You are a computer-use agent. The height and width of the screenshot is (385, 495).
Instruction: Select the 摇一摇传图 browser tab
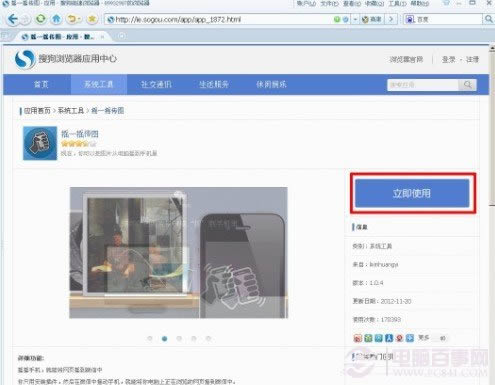pos(62,37)
